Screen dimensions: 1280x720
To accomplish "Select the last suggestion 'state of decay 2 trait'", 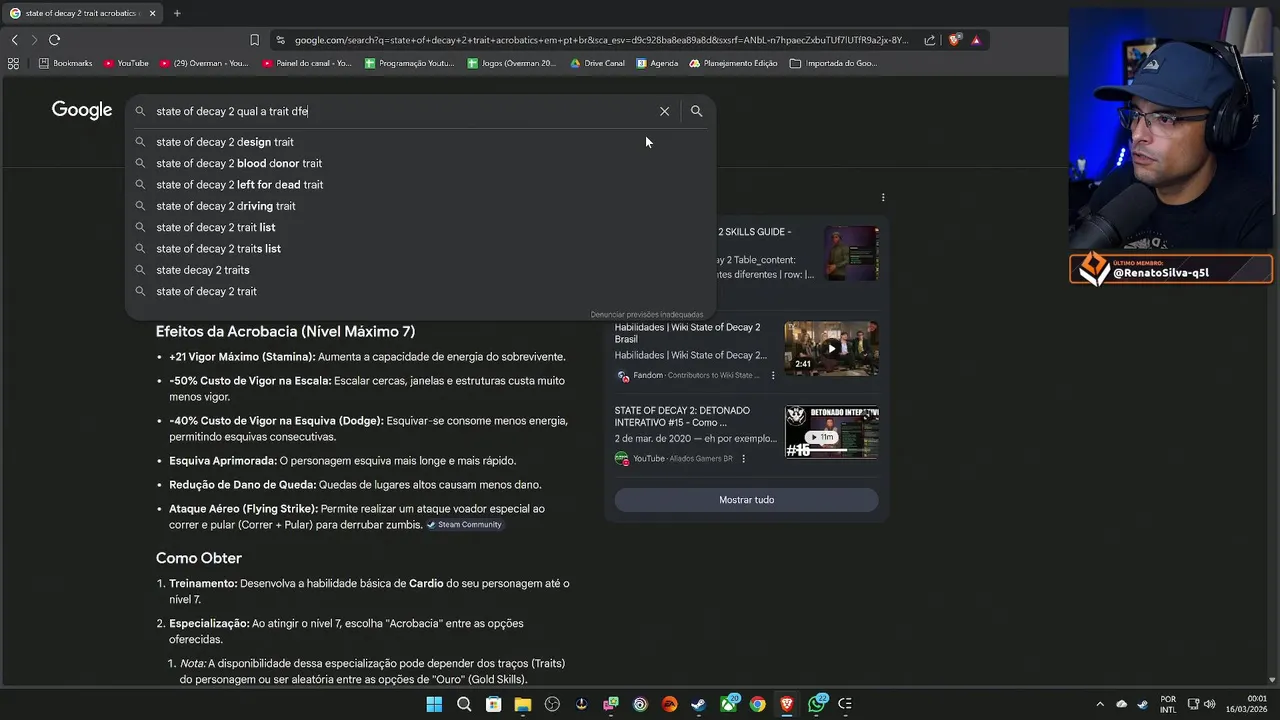I will tap(420, 291).
